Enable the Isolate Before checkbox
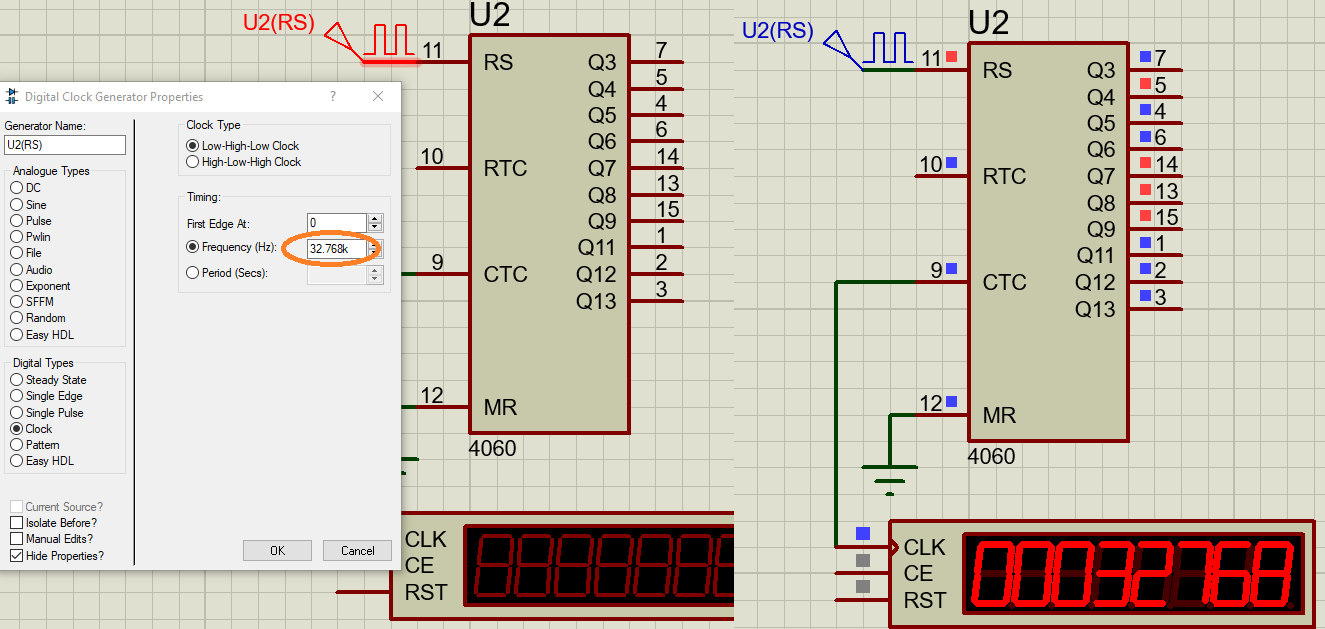 [x=16, y=523]
